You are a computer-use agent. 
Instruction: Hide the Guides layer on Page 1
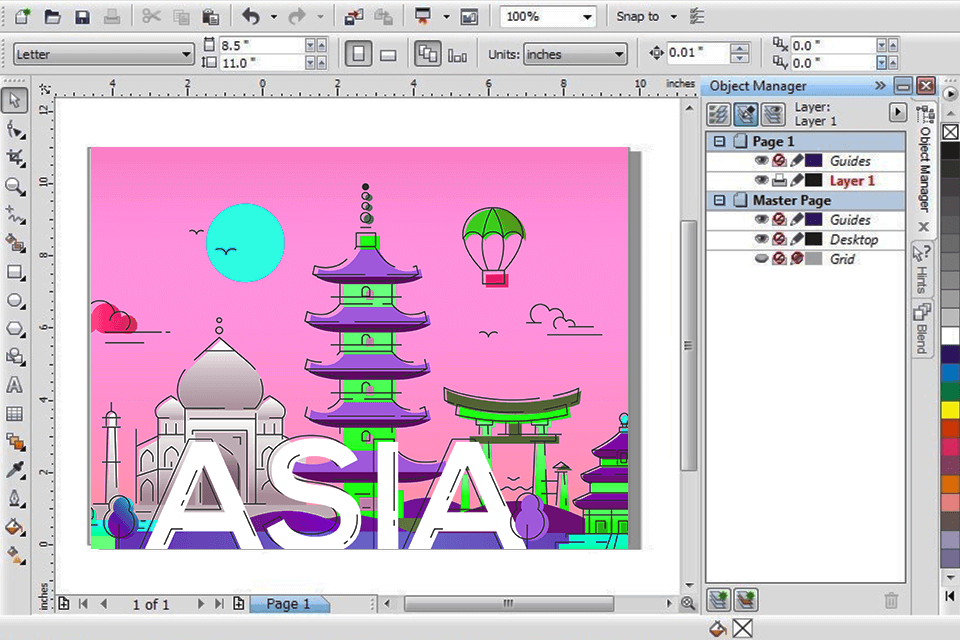point(763,161)
